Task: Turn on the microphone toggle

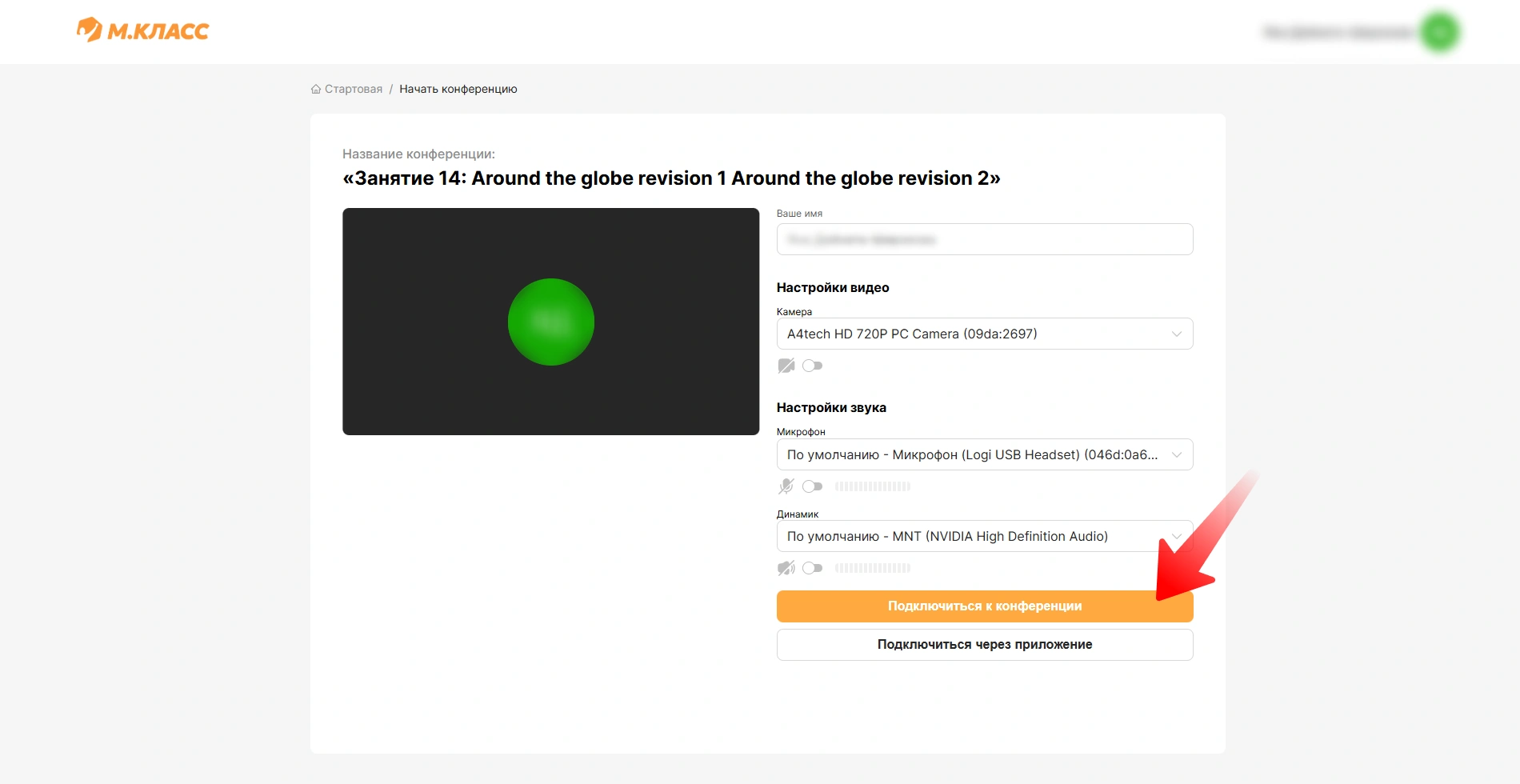Action: pos(813,486)
